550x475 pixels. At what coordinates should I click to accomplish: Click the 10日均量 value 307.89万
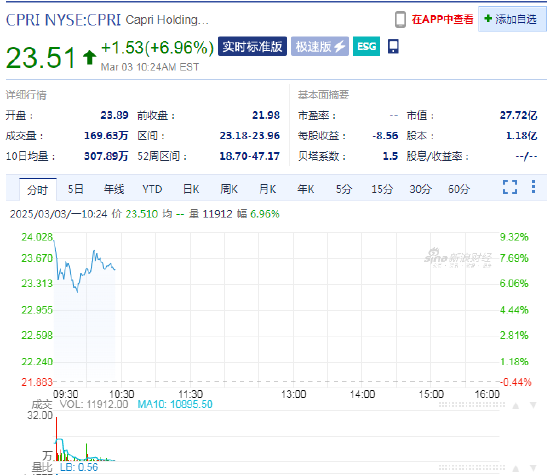106,156
